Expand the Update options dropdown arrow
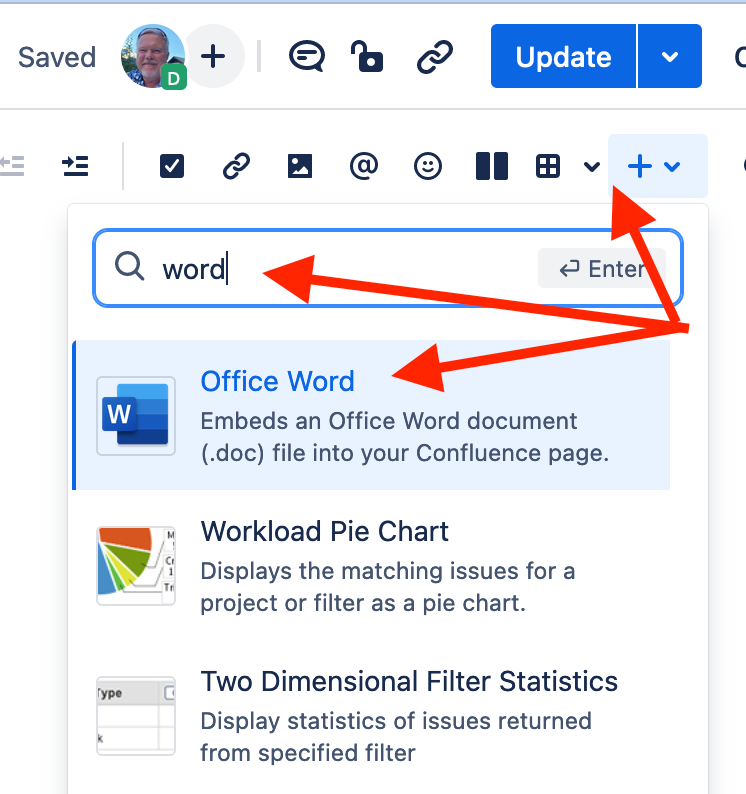Viewport: 746px width, 794px height. (670, 56)
